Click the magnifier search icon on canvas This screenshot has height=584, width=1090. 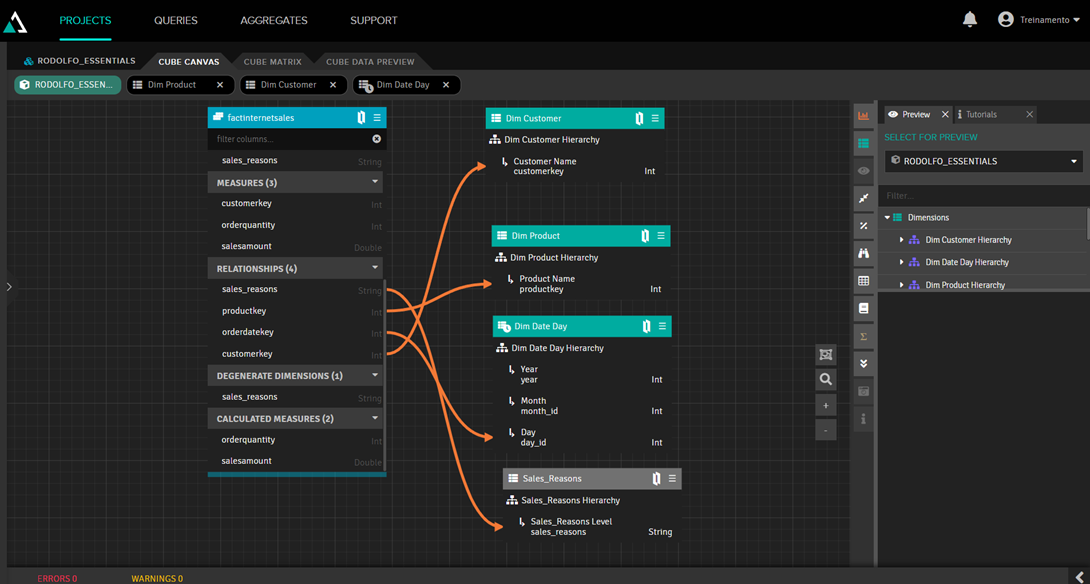click(825, 380)
